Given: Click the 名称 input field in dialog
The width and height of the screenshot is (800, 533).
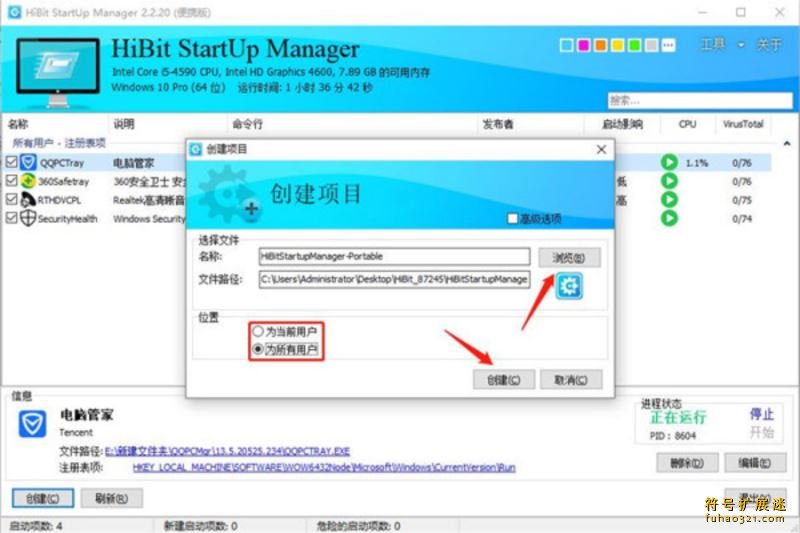Looking at the screenshot, I should tap(394, 257).
